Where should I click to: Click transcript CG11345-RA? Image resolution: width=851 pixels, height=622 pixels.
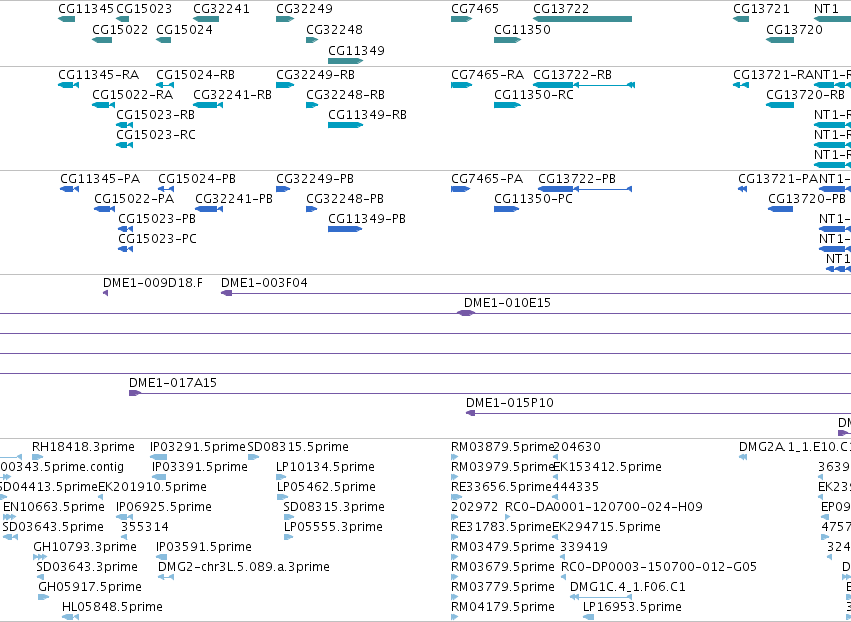coord(98,75)
